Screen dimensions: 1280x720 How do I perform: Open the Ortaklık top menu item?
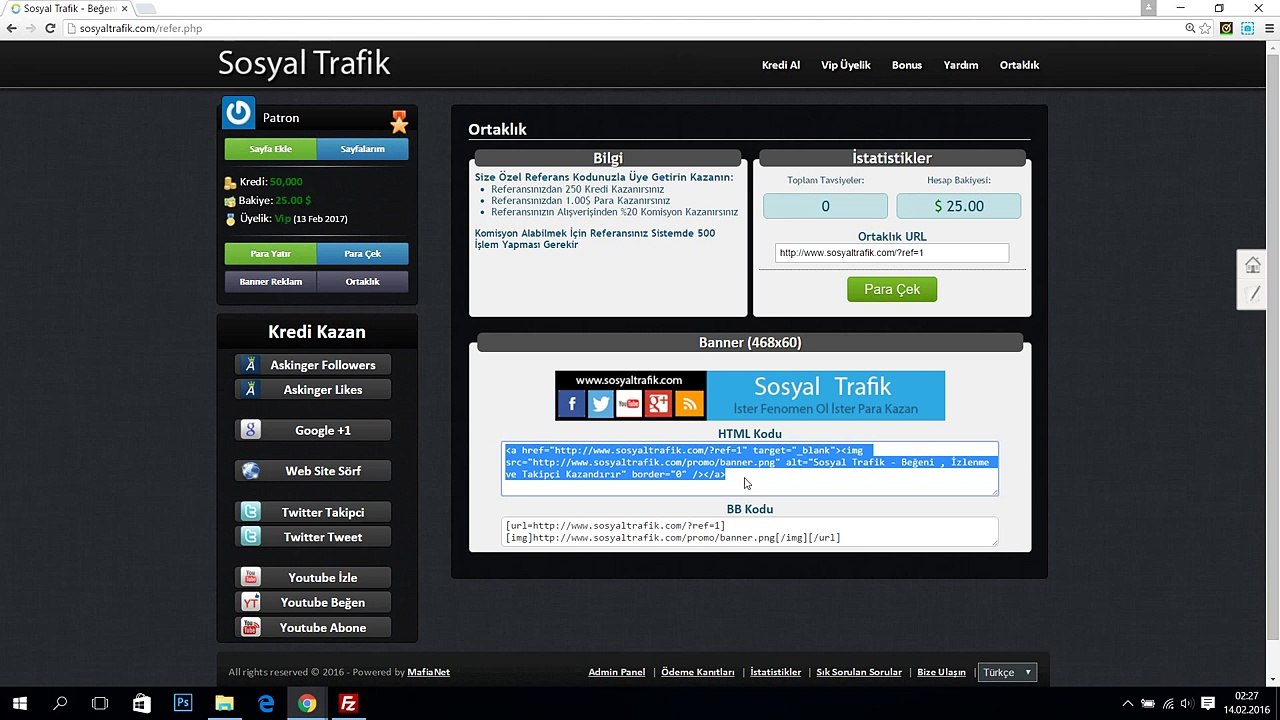coord(1019,65)
